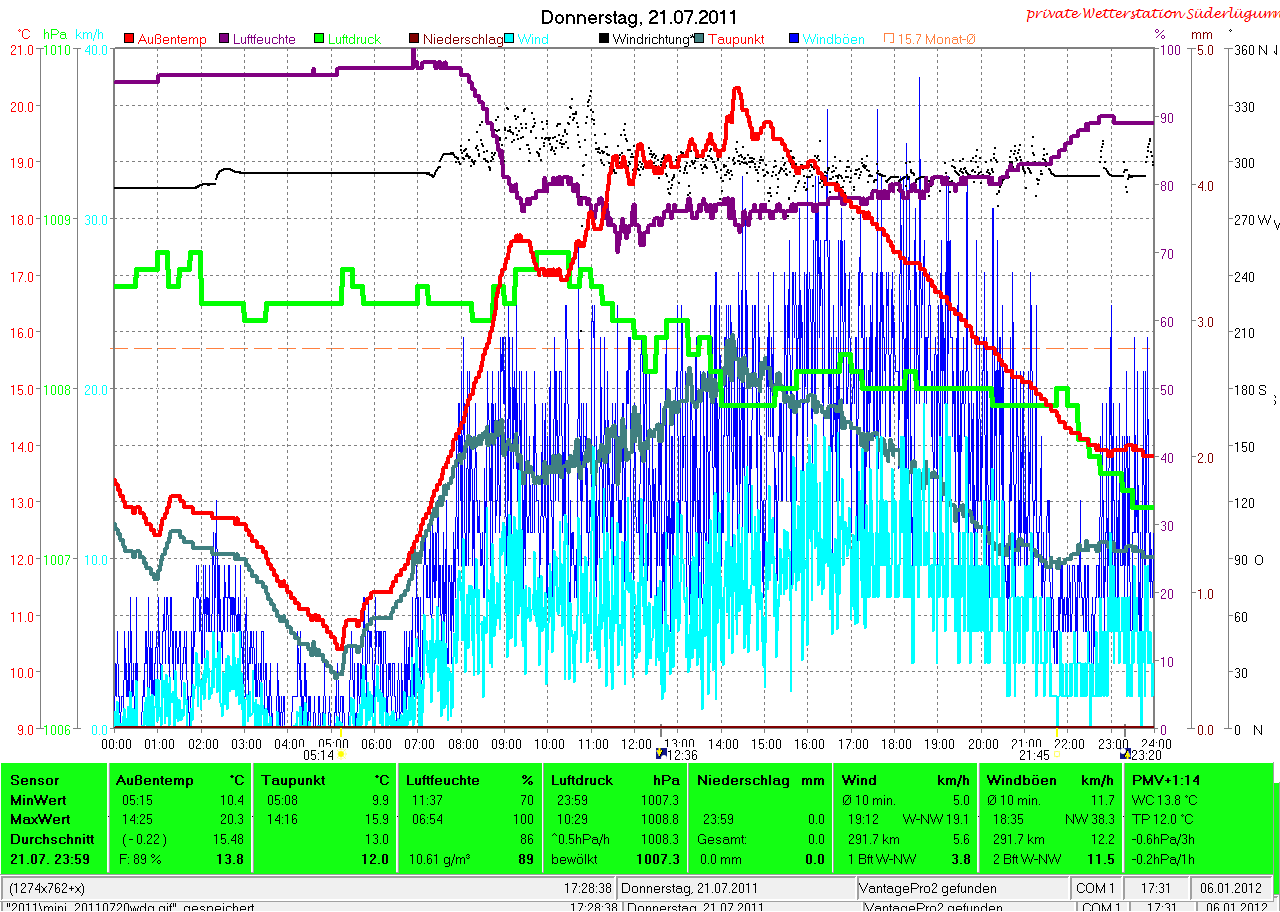Viewport: 1280px width, 912px height.
Task: Click the orange 15.7 Monat-Ø legend box
Action: pos(889,39)
